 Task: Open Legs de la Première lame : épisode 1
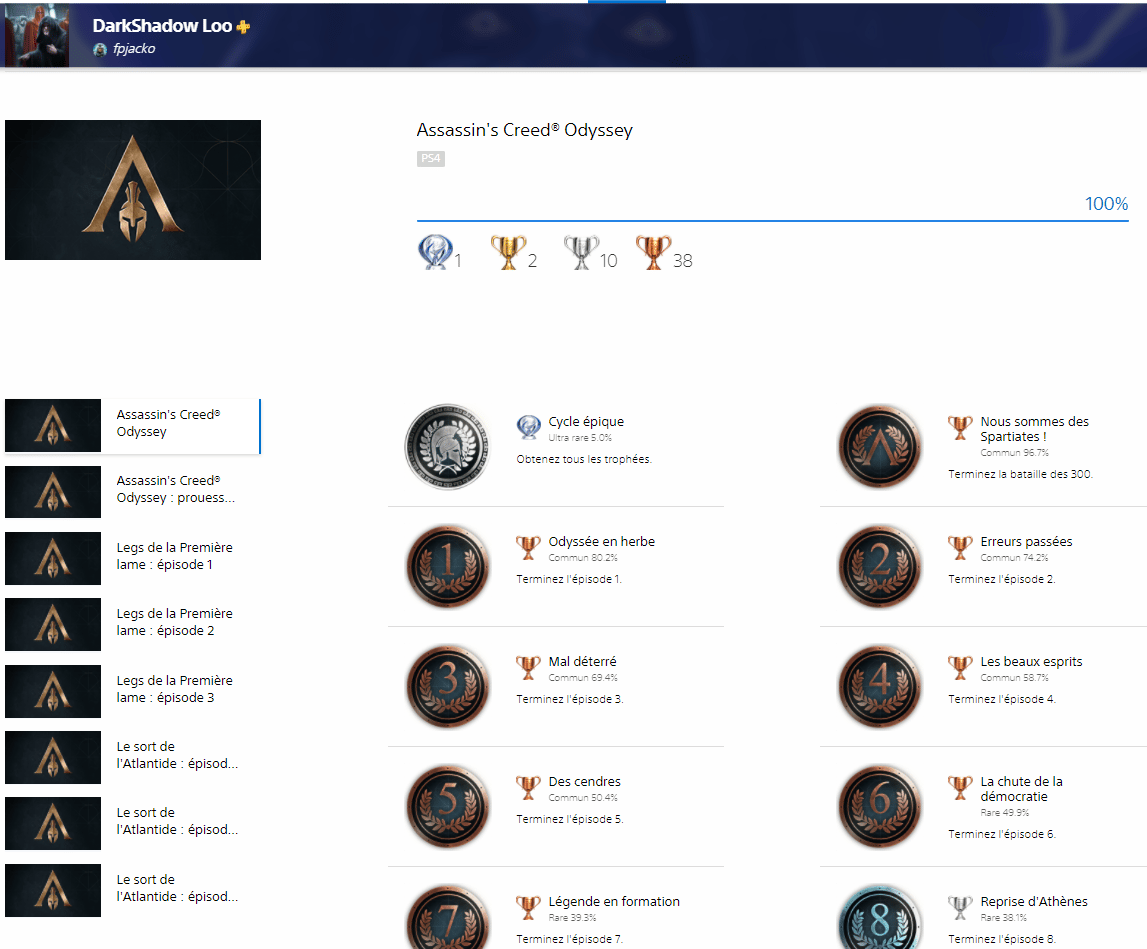click(133, 558)
